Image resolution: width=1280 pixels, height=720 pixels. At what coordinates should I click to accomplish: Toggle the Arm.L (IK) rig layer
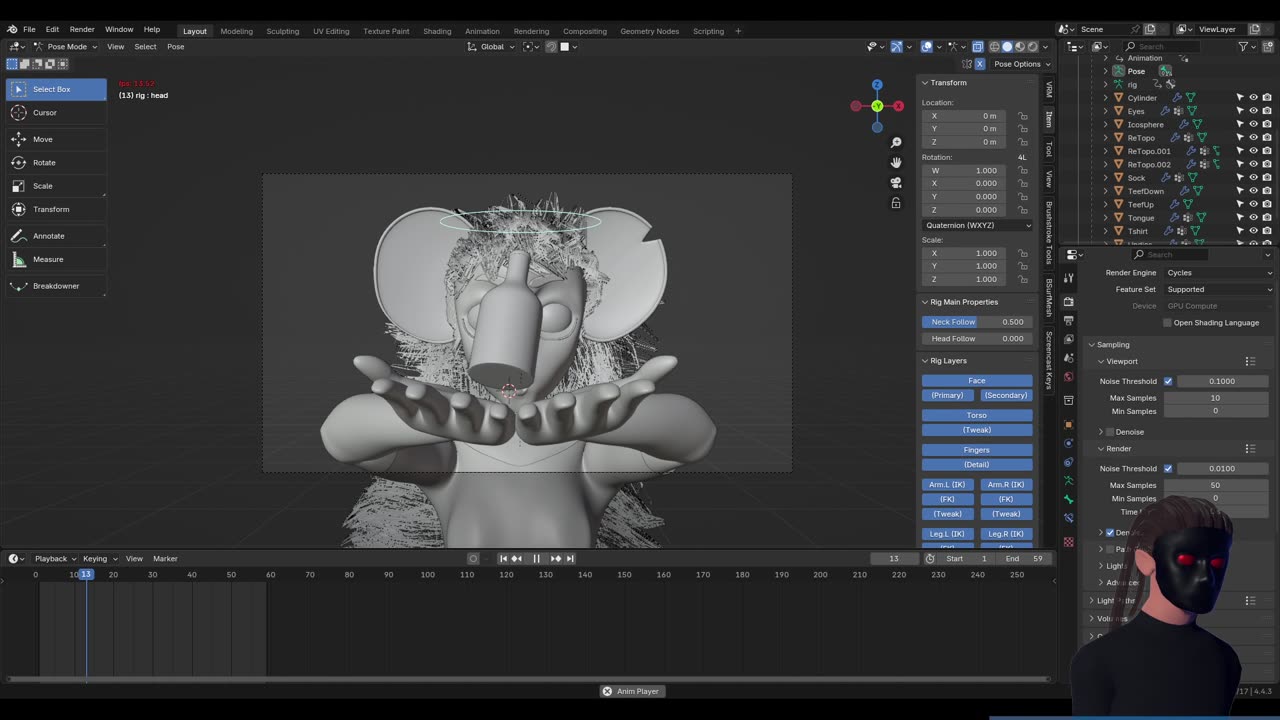point(947,485)
